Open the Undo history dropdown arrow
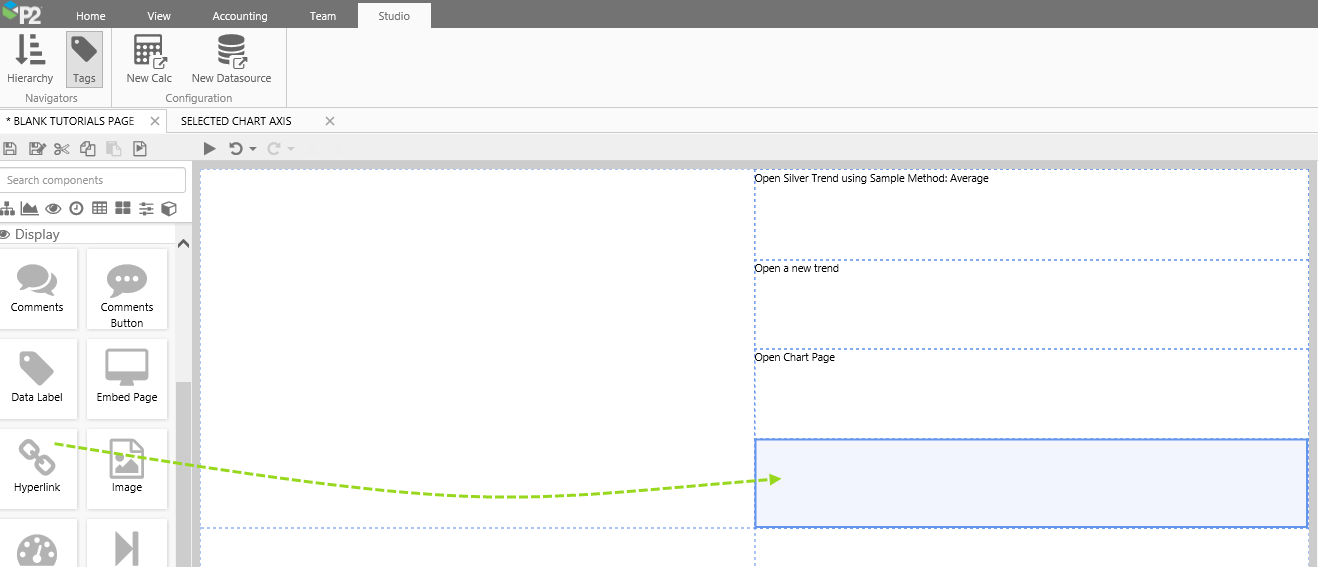This screenshot has height=567, width=1318. (x=252, y=149)
